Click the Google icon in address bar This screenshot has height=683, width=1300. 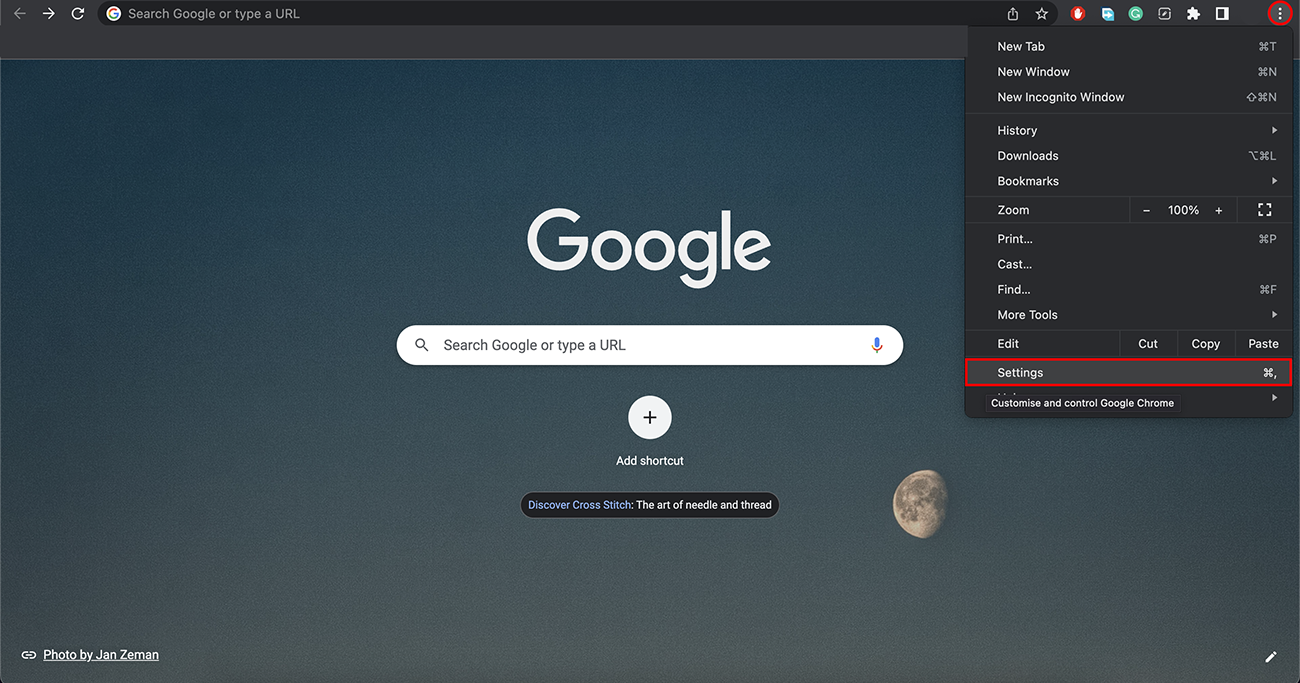[114, 14]
